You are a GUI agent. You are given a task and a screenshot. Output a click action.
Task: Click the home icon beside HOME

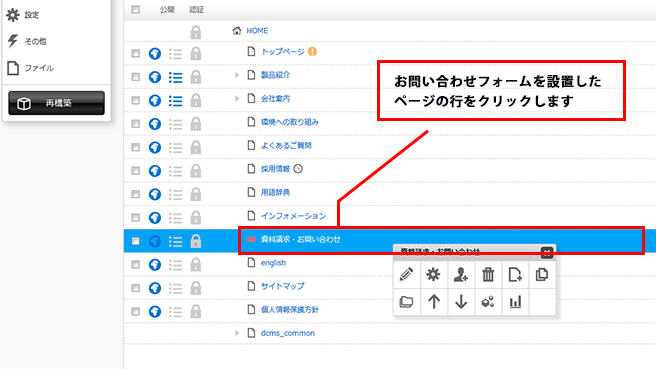[x=237, y=31]
